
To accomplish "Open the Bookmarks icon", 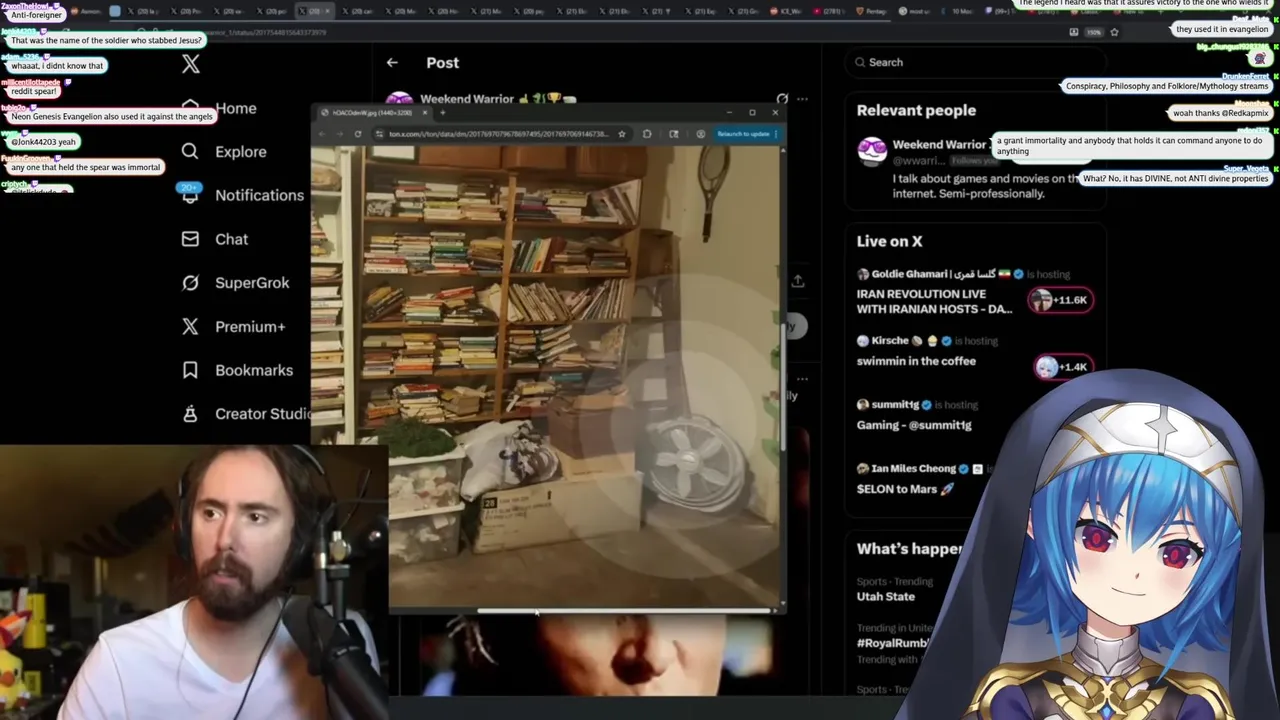I will (190, 370).
